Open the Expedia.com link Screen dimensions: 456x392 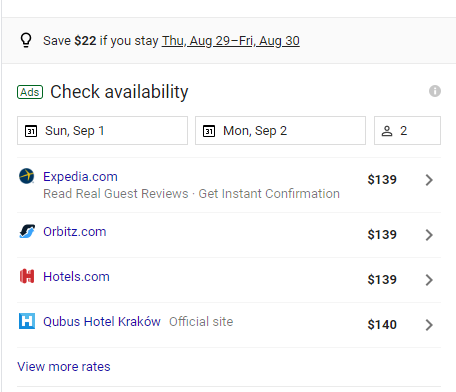tap(80, 177)
